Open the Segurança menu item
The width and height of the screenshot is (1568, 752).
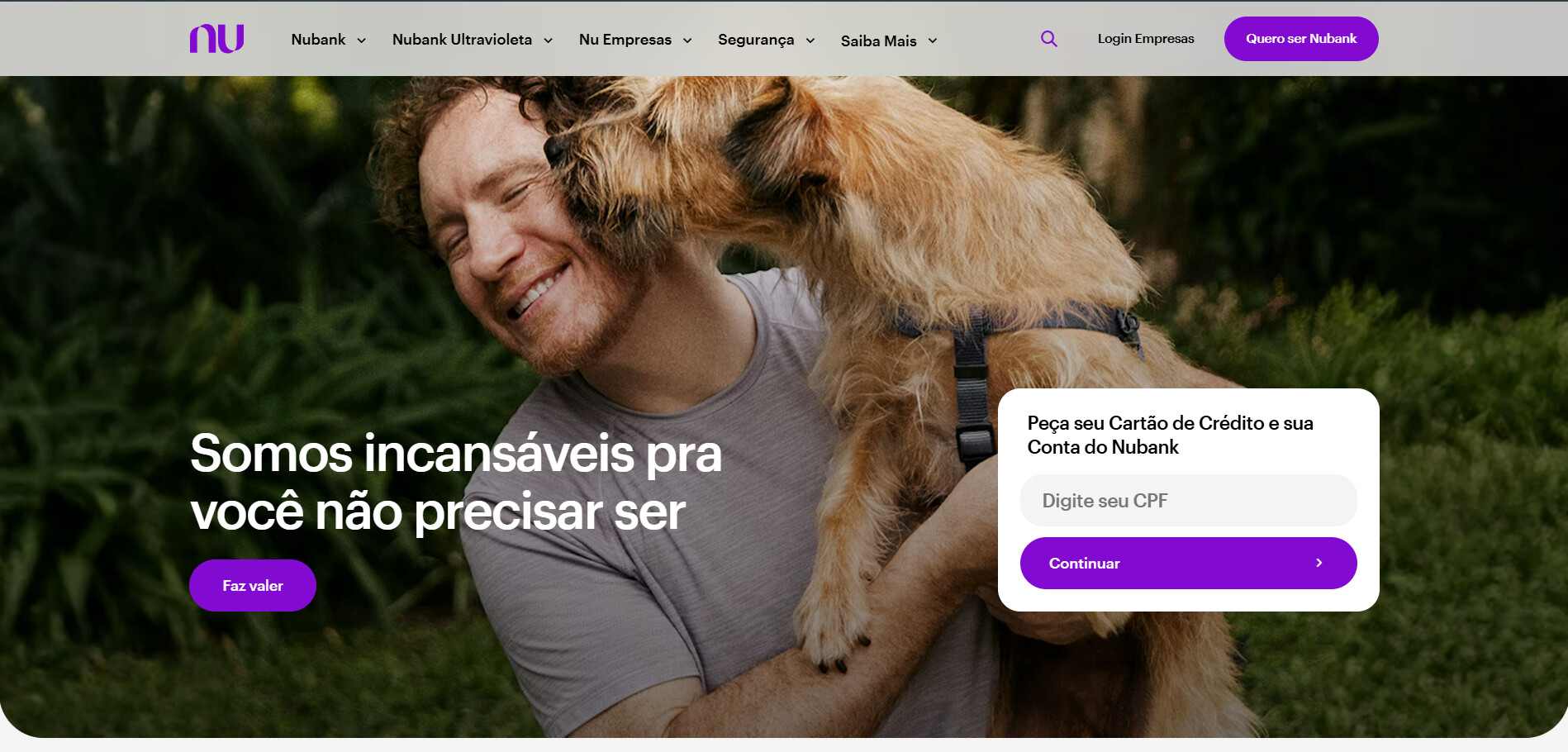coord(756,40)
